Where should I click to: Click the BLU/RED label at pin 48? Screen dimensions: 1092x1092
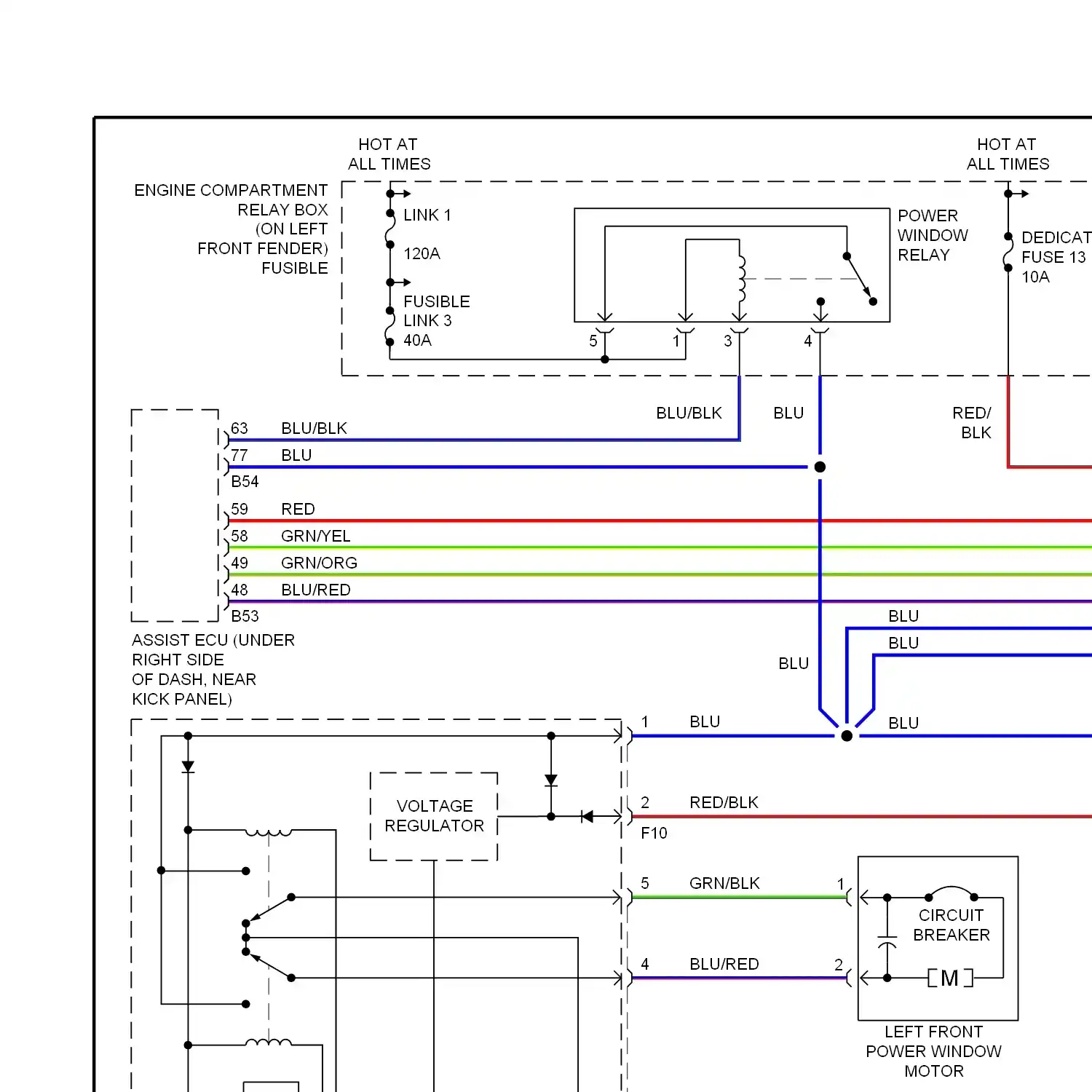[x=316, y=590]
